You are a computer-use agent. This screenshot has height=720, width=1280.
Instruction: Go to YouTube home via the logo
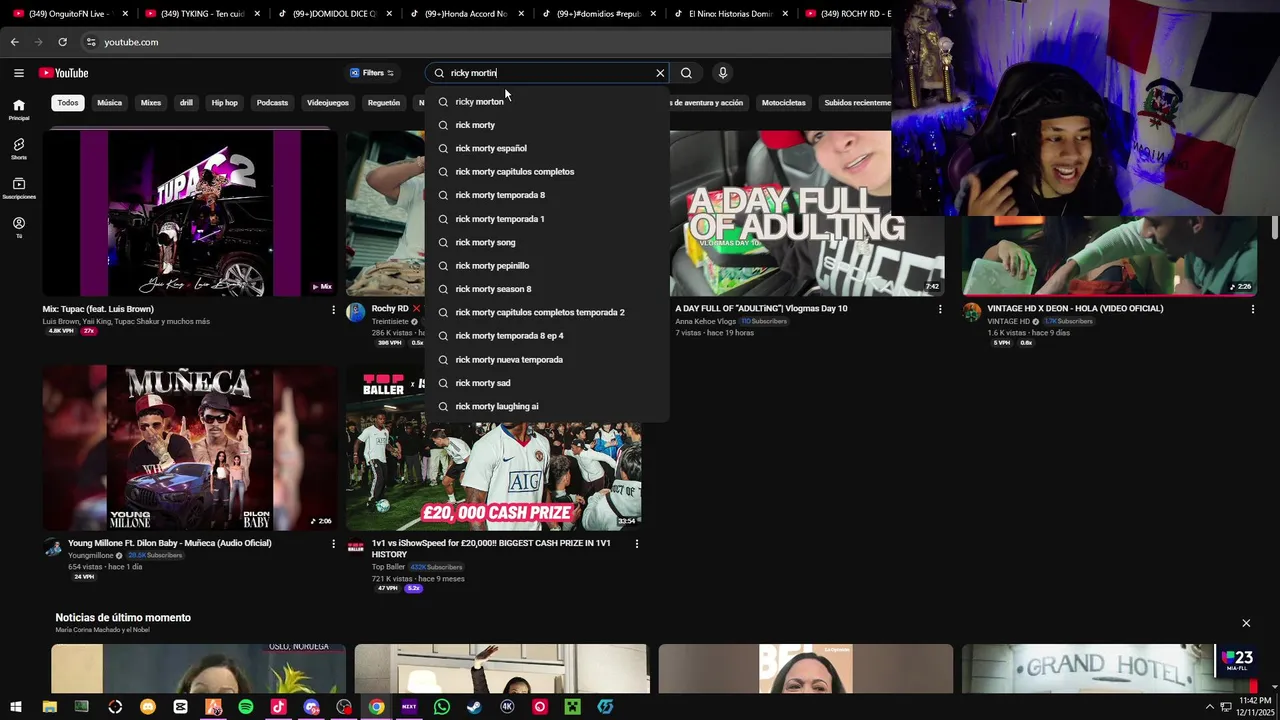[64, 73]
